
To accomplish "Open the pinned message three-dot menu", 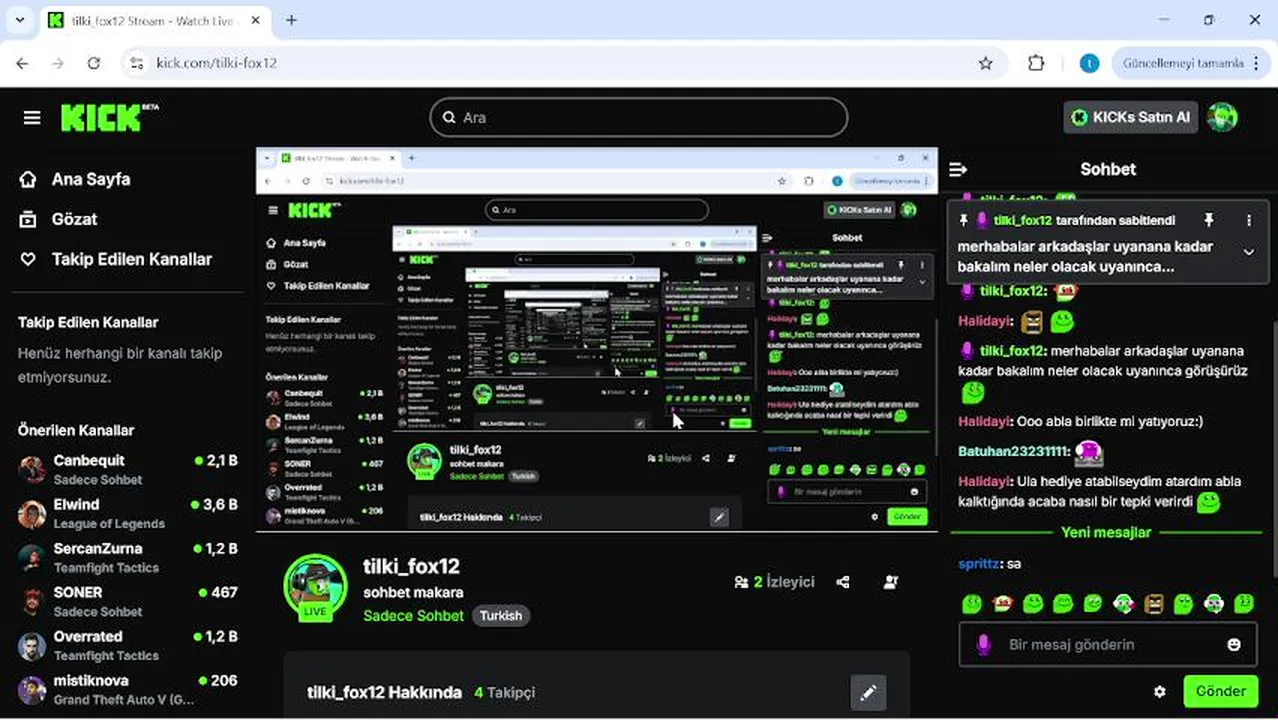I will pos(1248,220).
